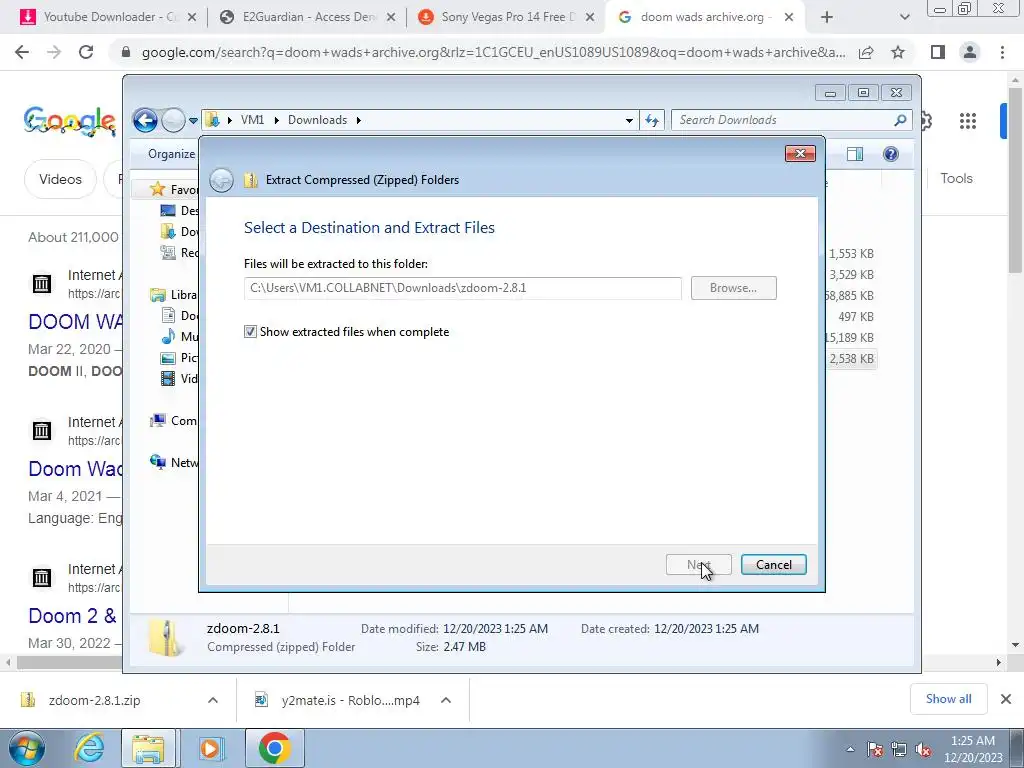Image resolution: width=1024 pixels, height=768 pixels.
Task: Toggle Show extracted files when complete checkbox
Action: pos(250,332)
